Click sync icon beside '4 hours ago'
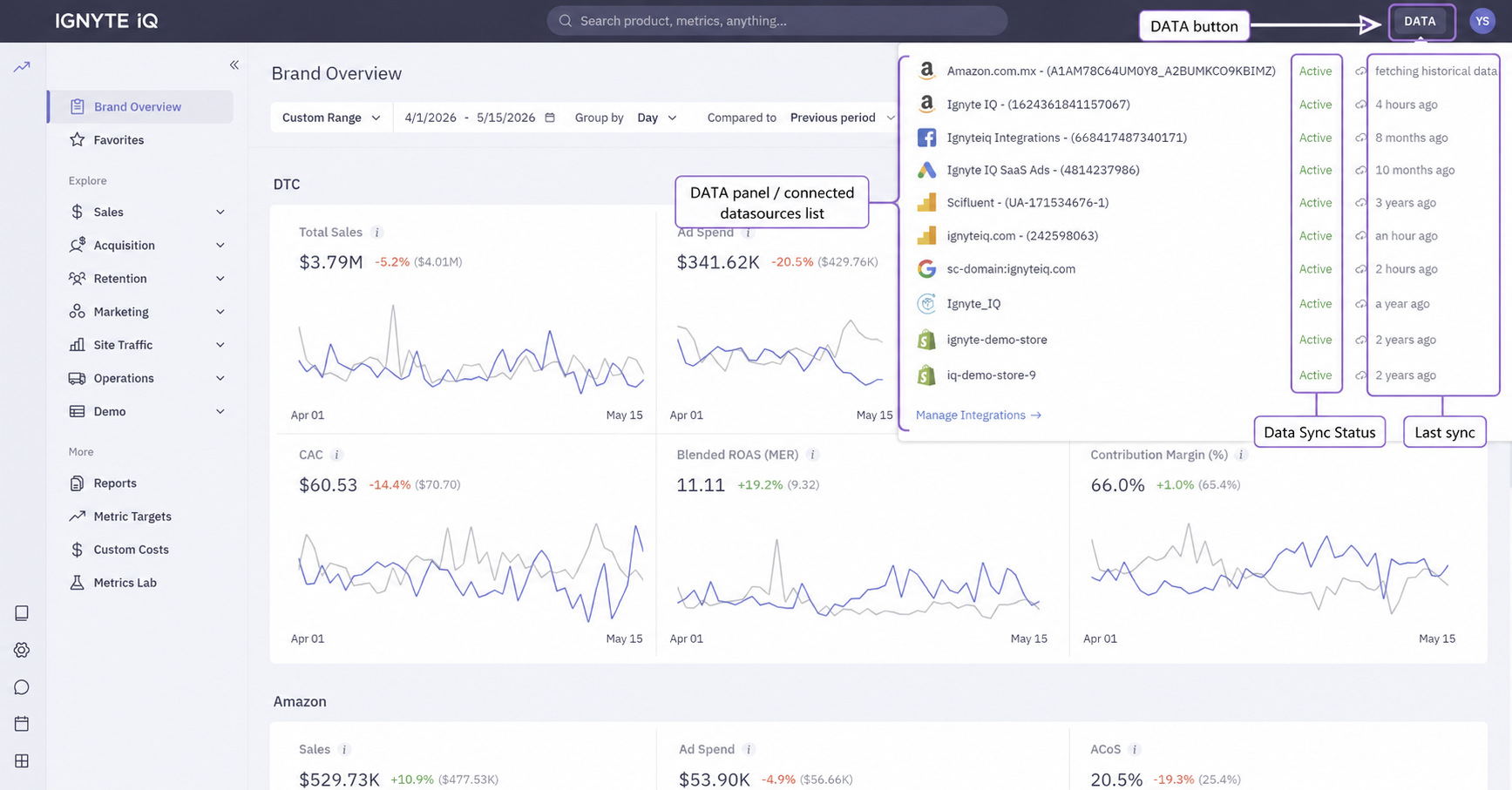This screenshot has width=1512, height=790. tap(1360, 105)
